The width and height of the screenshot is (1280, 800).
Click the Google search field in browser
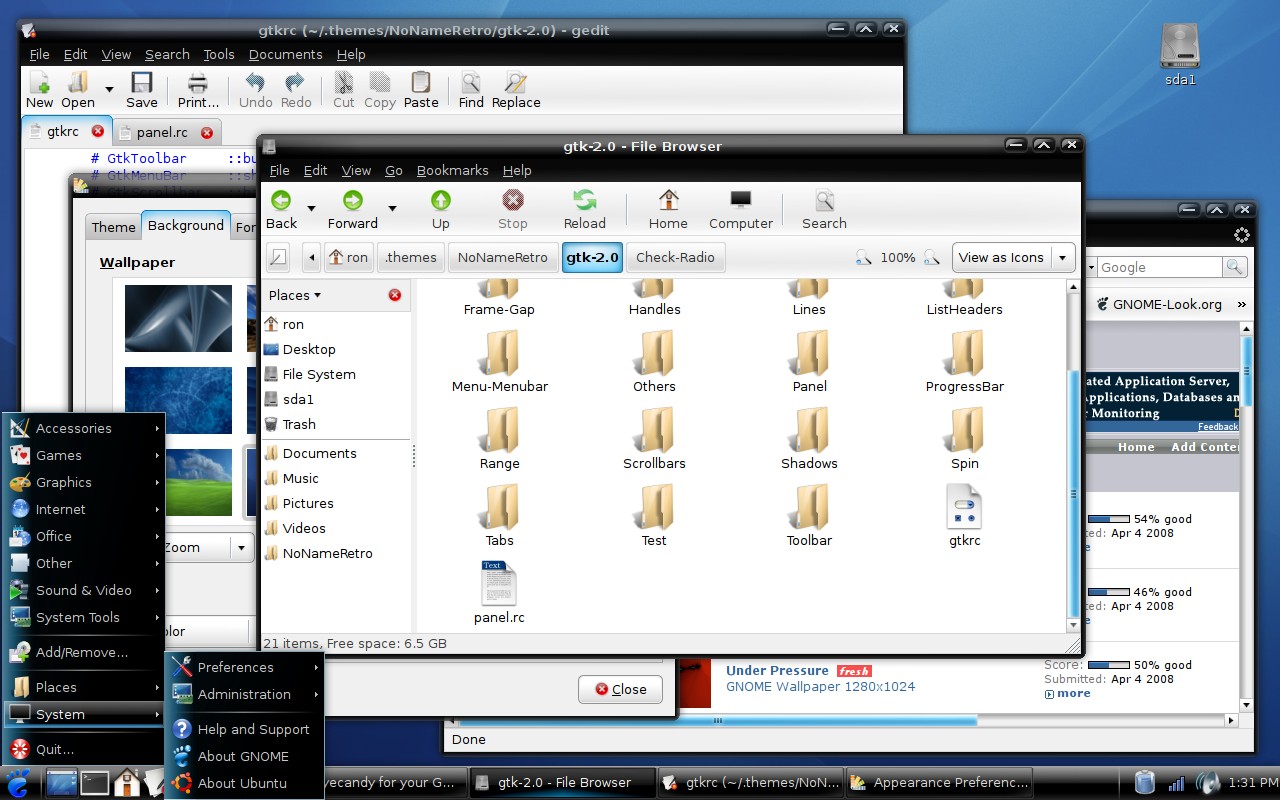pyautogui.click(x=1159, y=267)
